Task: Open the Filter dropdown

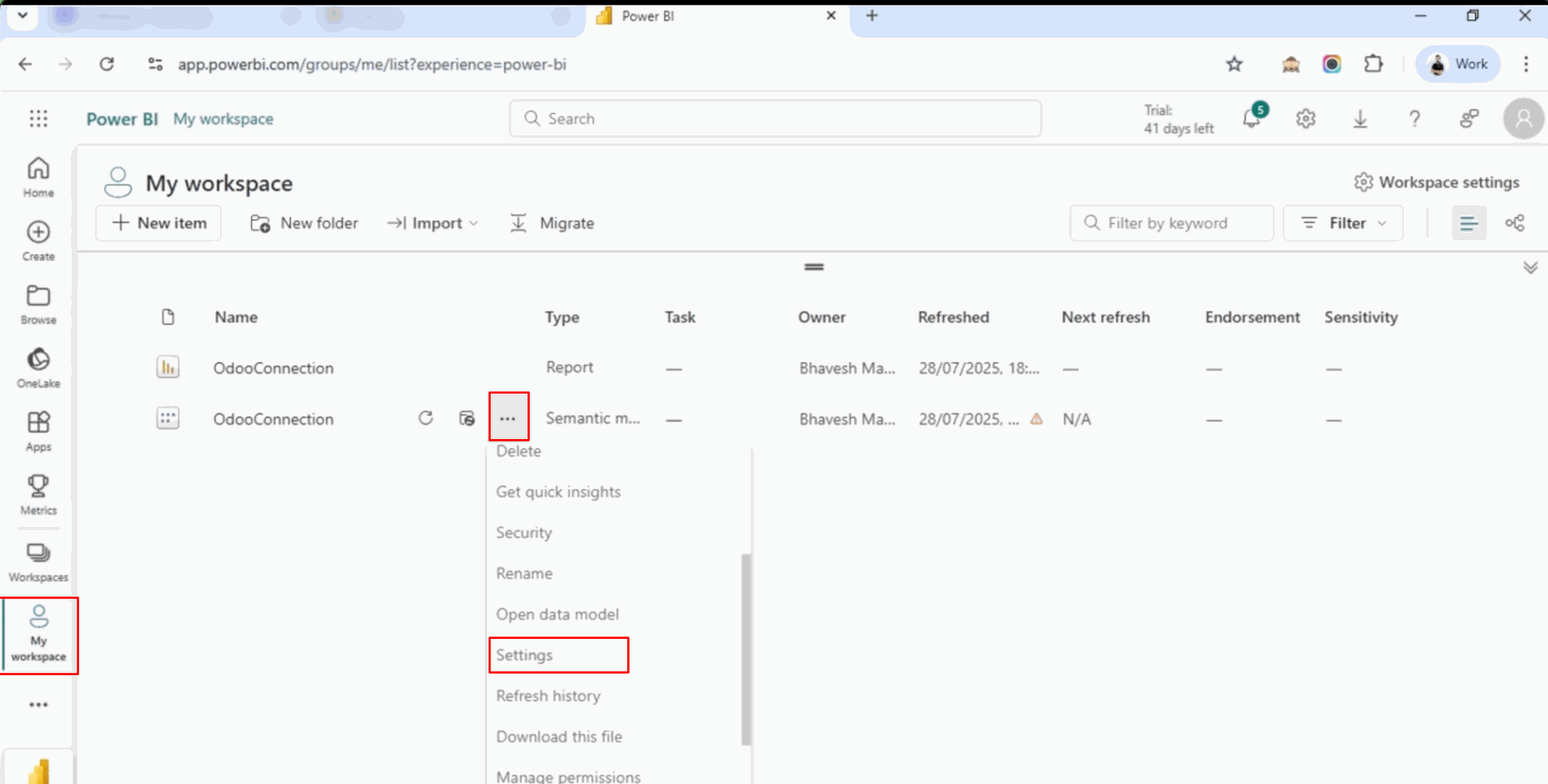Action: [x=1343, y=223]
